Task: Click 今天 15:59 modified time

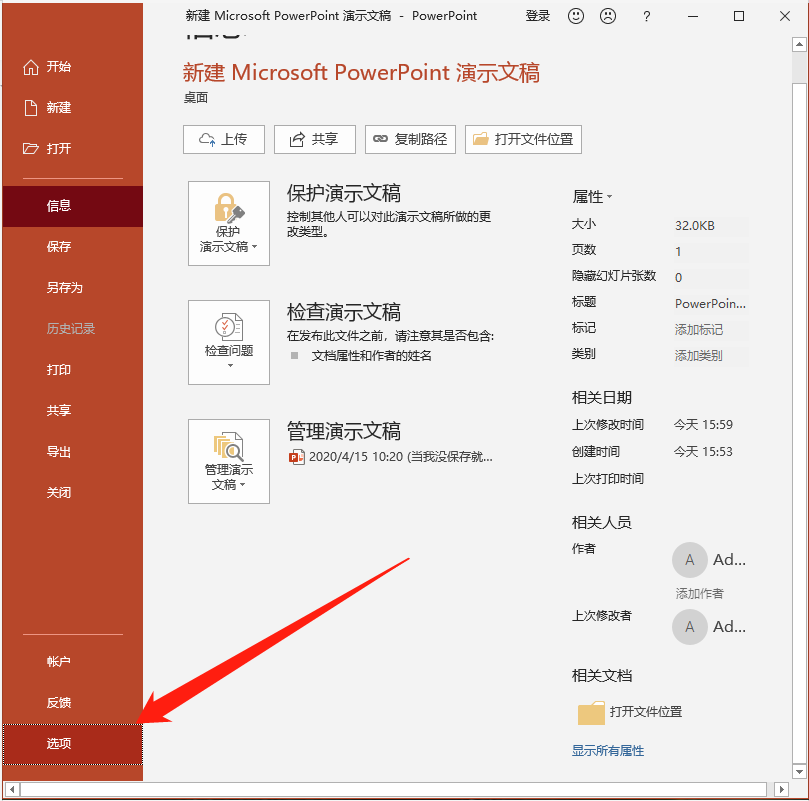Action: [x=703, y=425]
